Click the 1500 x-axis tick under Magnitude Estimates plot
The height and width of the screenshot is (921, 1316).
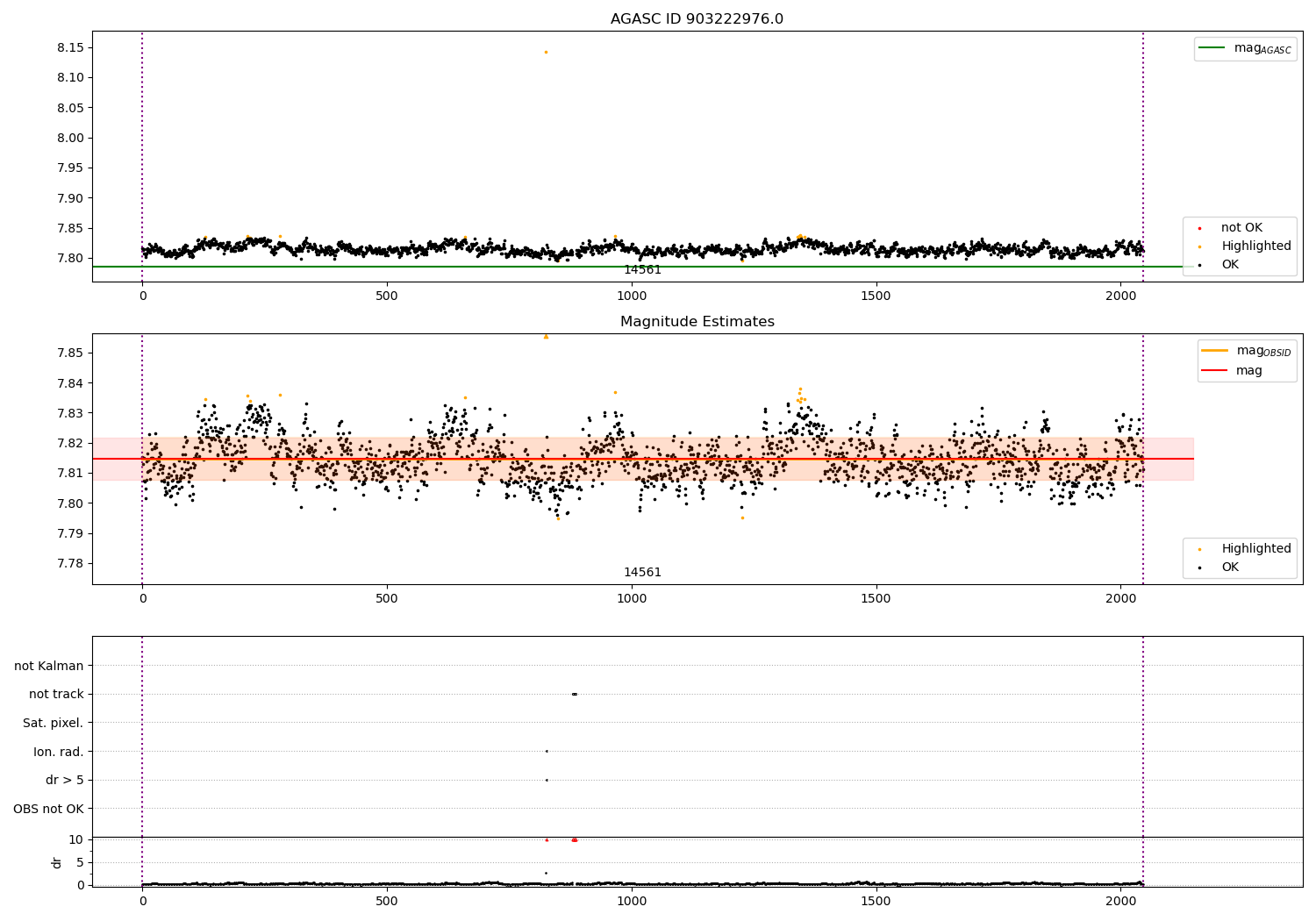(876, 598)
